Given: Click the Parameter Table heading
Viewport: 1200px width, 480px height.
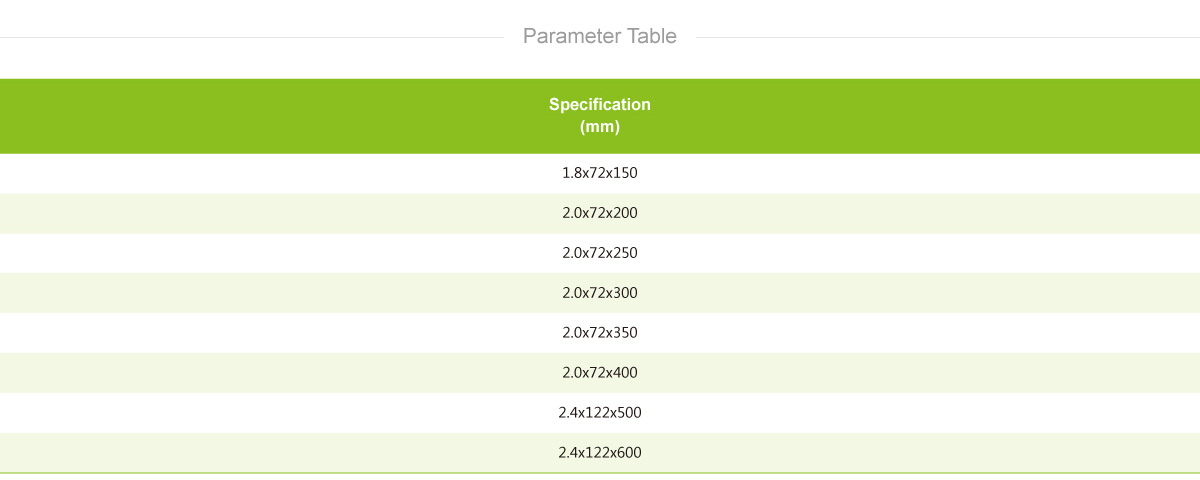Looking at the screenshot, I should (x=600, y=37).
